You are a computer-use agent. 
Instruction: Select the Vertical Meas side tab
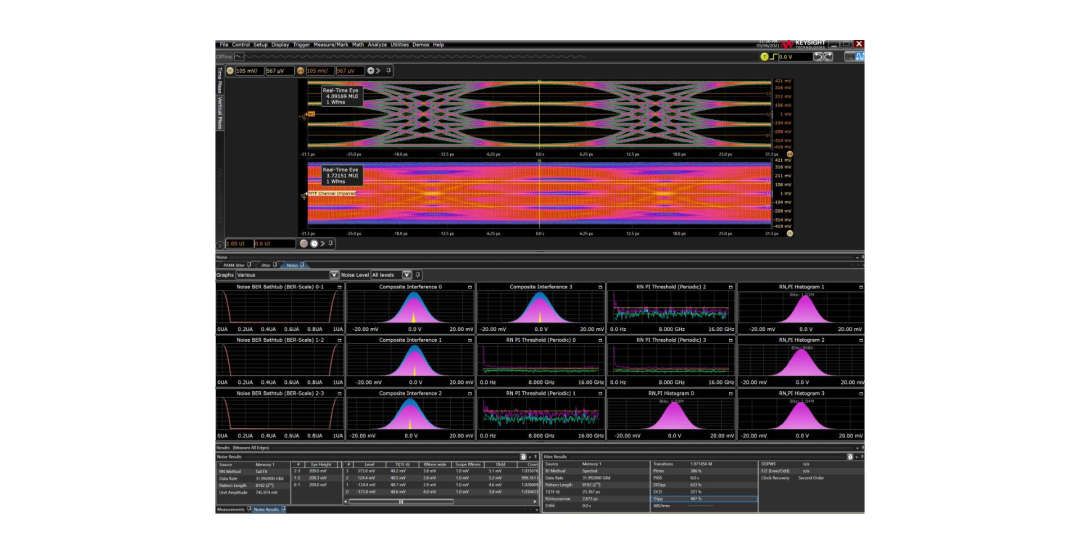220,112
